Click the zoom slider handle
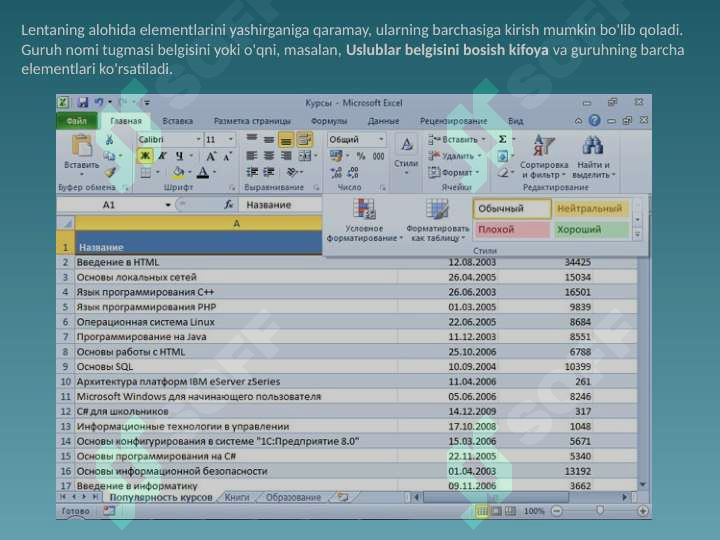The width and height of the screenshot is (720, 540). pos(600,510)
